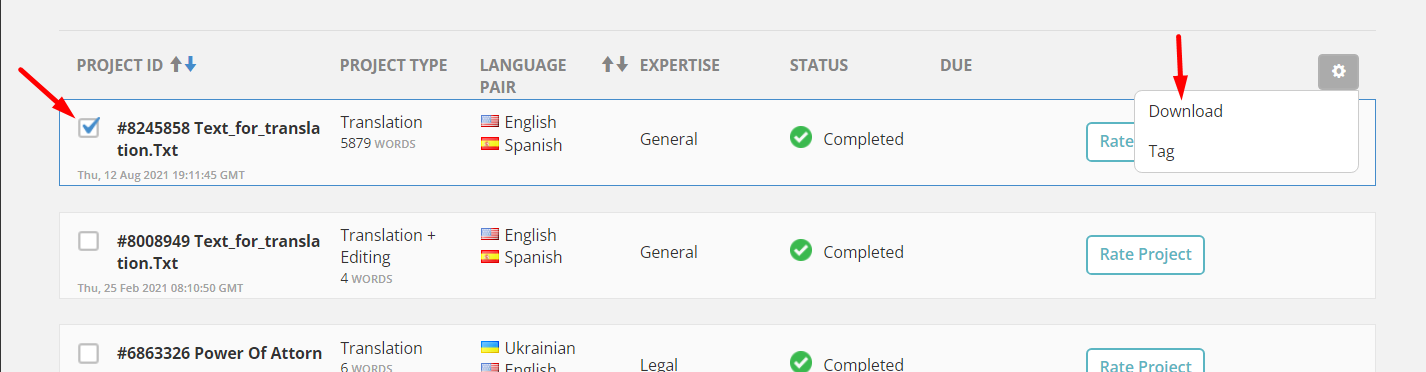This screenshot has height=372, width=1426.
Task: Click Completed status text for #8245858
Action: (x=864, y=139)
